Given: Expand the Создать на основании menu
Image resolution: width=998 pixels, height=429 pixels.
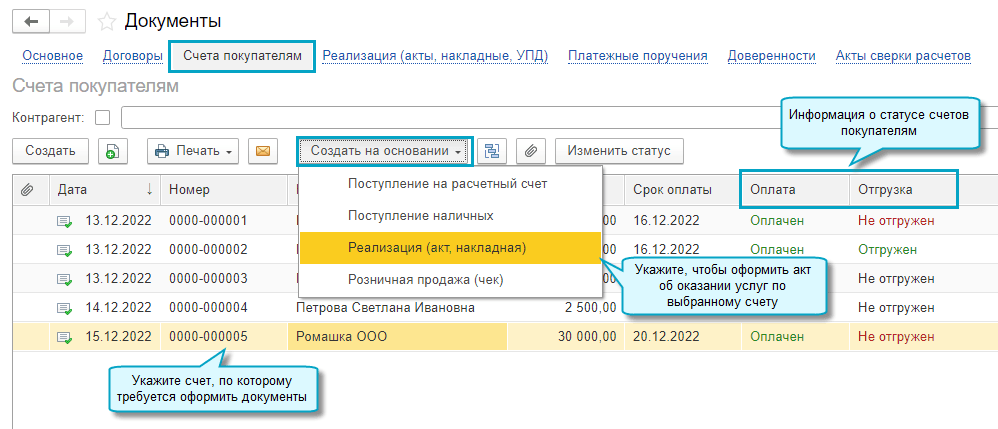Looking at the screenshot, I should click(384, 151).
